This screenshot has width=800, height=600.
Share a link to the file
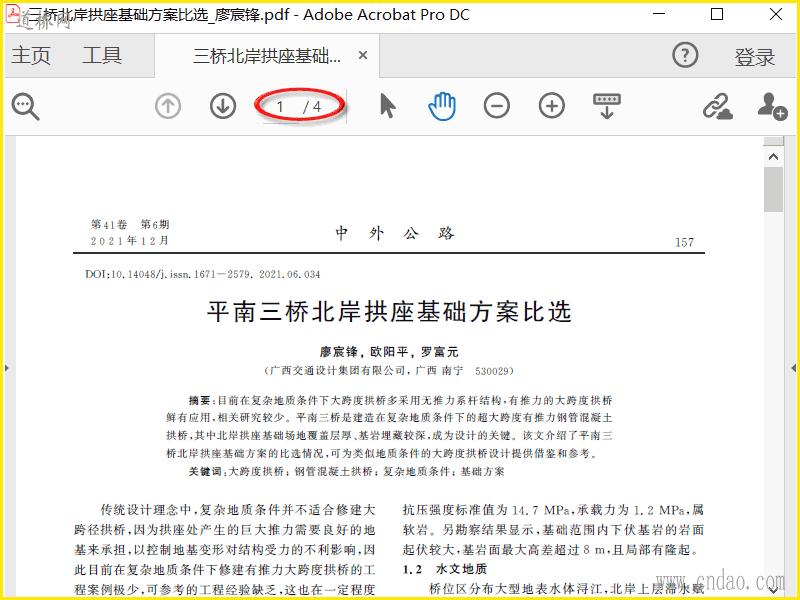pyautogui.click(x=718, y=106)
